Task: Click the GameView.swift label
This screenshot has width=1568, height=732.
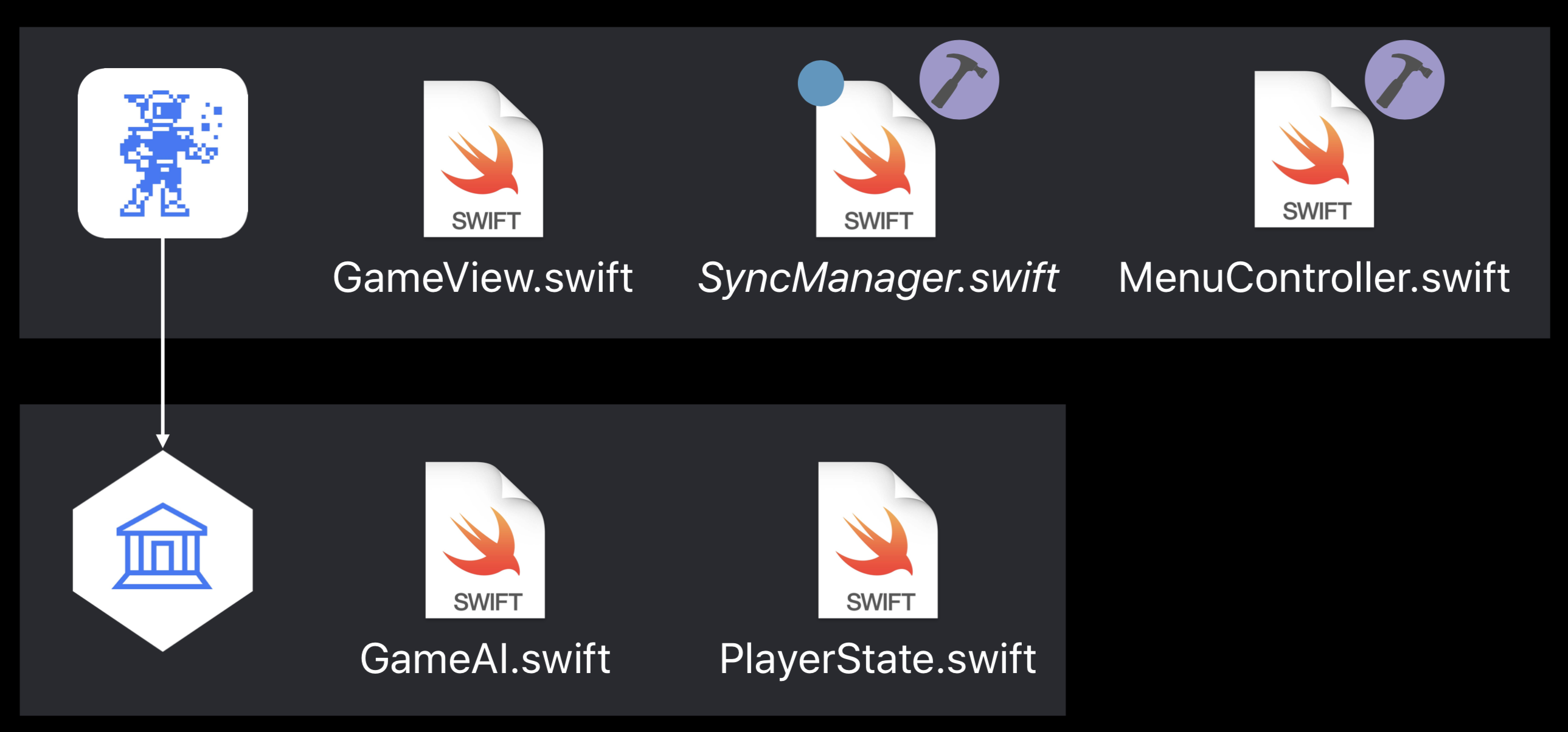Action: tap(483, 277)
